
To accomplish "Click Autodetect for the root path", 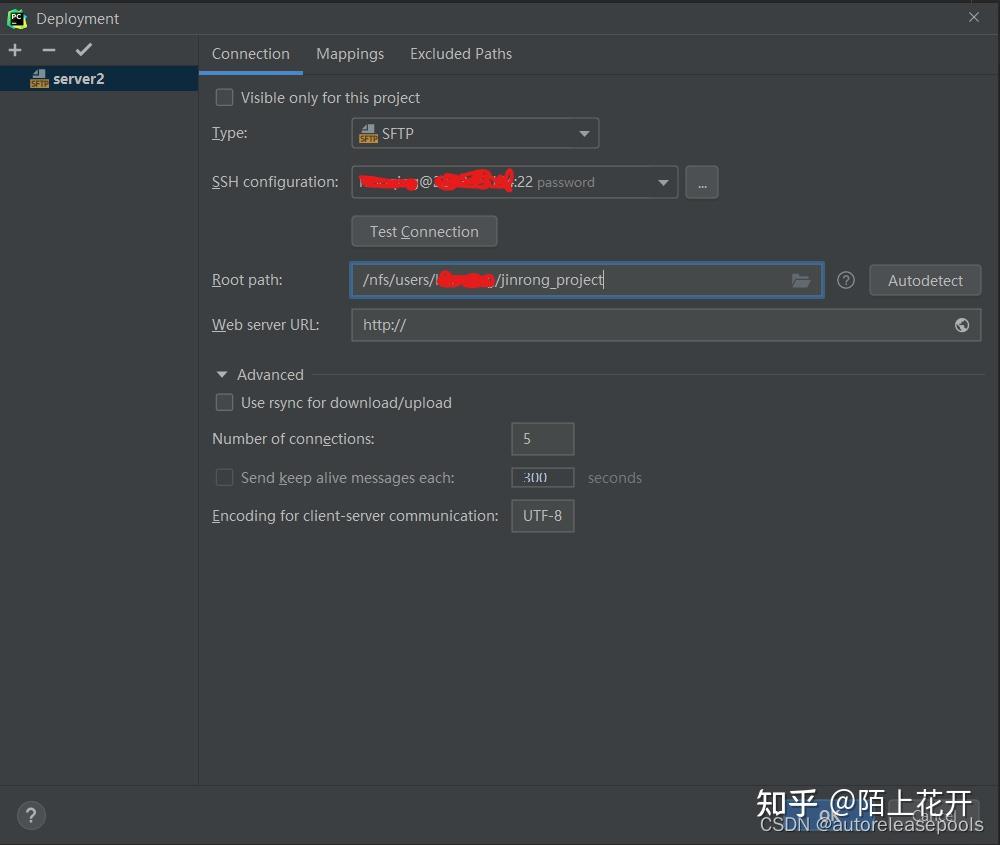I will coord(924,280).
